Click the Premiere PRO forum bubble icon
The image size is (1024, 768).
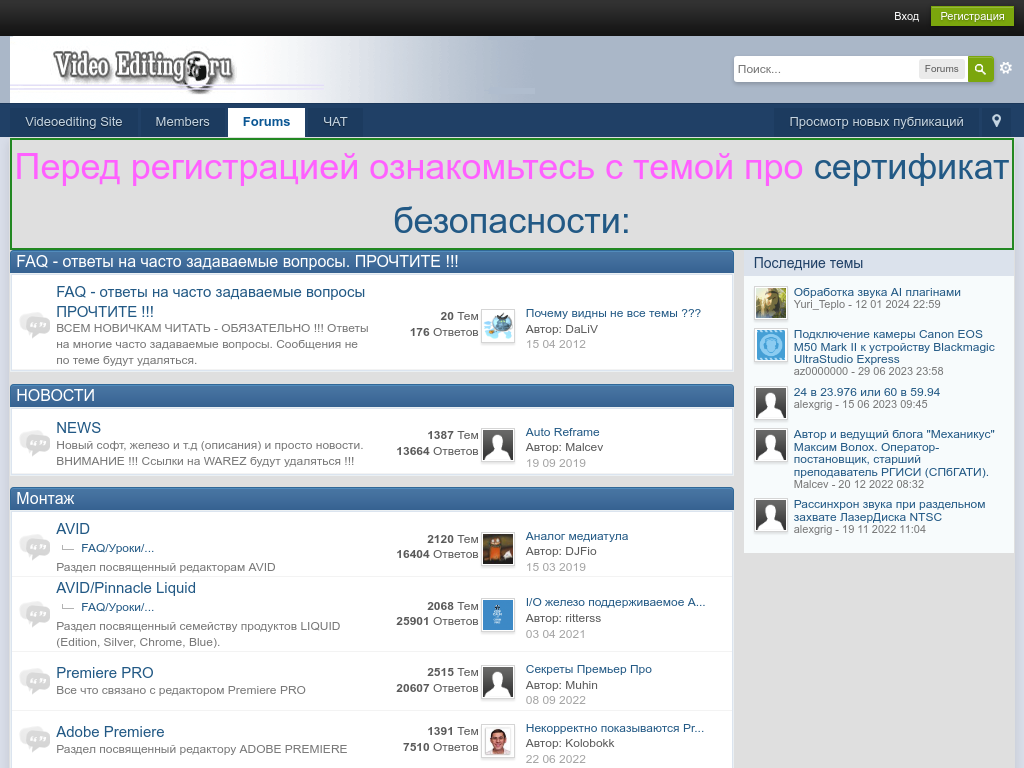tap(35, 681)
